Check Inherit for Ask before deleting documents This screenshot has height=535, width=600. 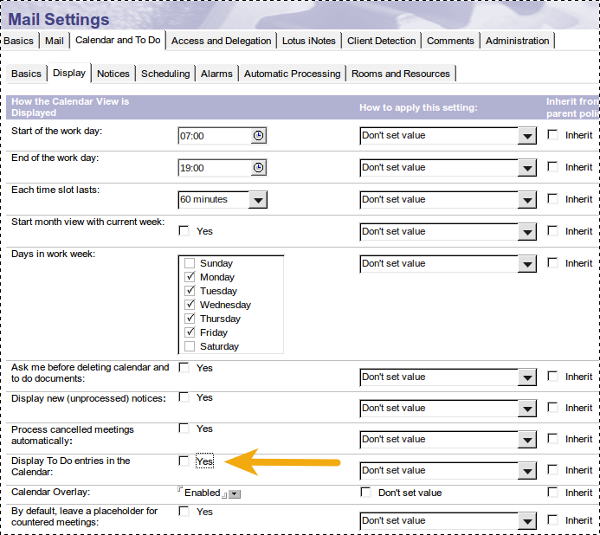click(553, 376)
